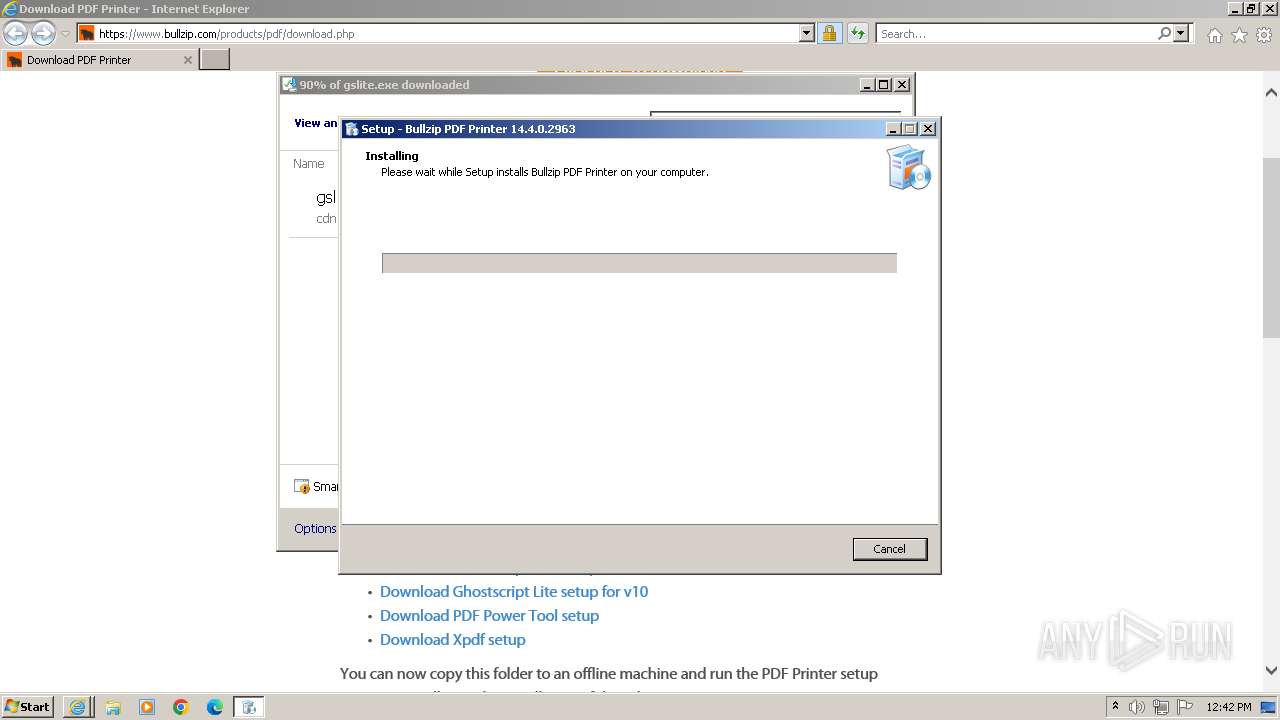Select the Download PDF Printer tab

point(99,60)
